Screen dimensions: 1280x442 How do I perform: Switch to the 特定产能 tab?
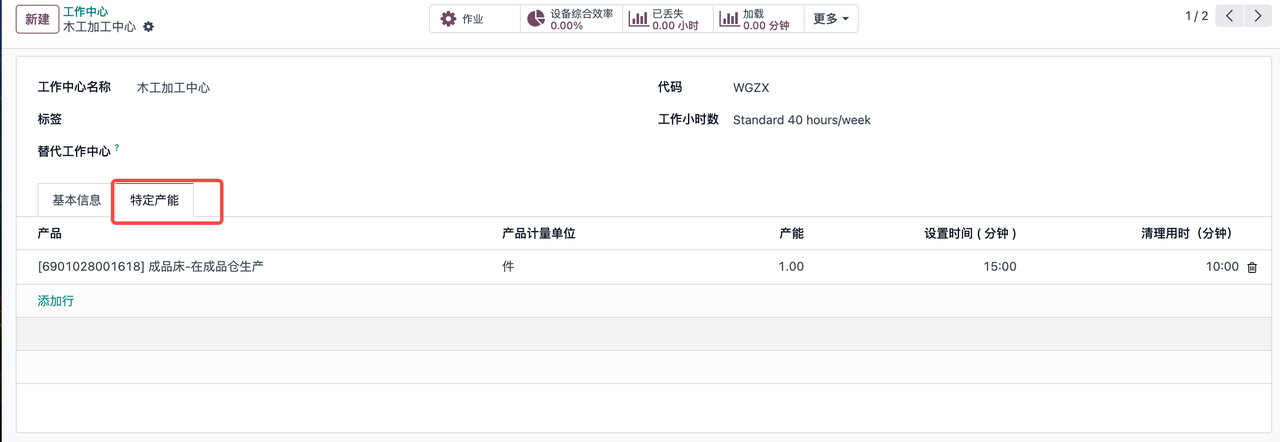point(154,200)
